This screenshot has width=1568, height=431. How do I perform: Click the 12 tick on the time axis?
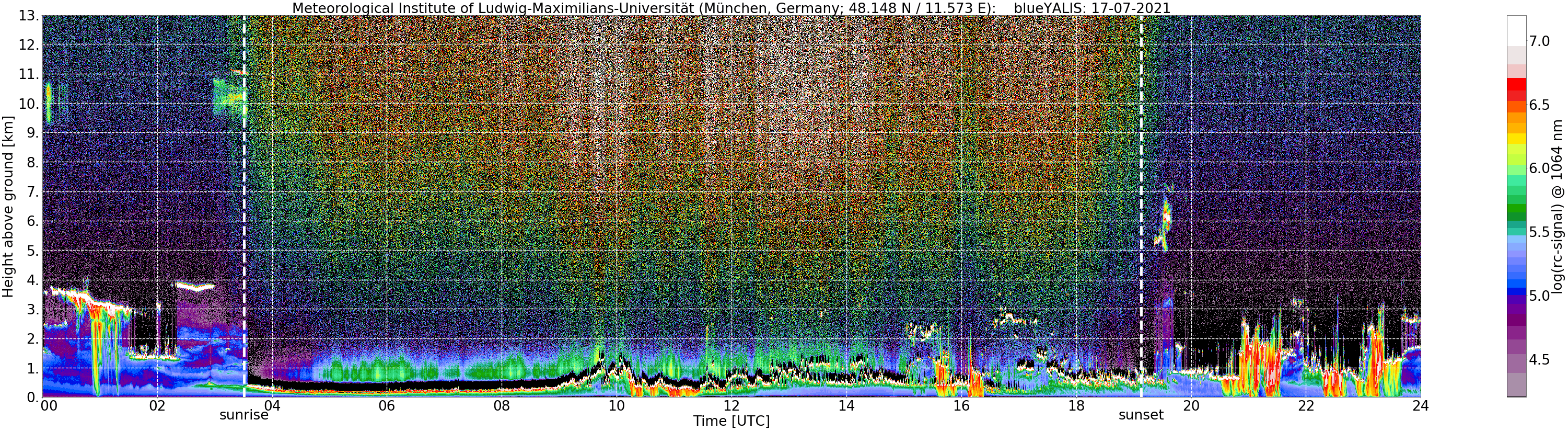731,406
